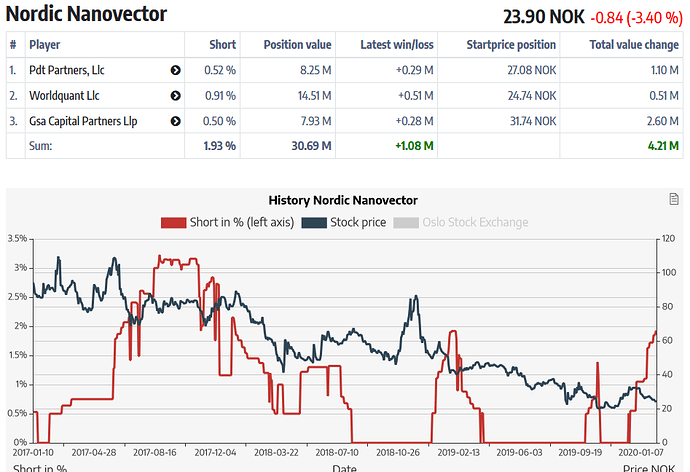Image resolution: width=690 pixels, height=472 pixels.
Task: Open the arrow icon beside Gsa Capital Partners Llp
Action: (176, 121)
